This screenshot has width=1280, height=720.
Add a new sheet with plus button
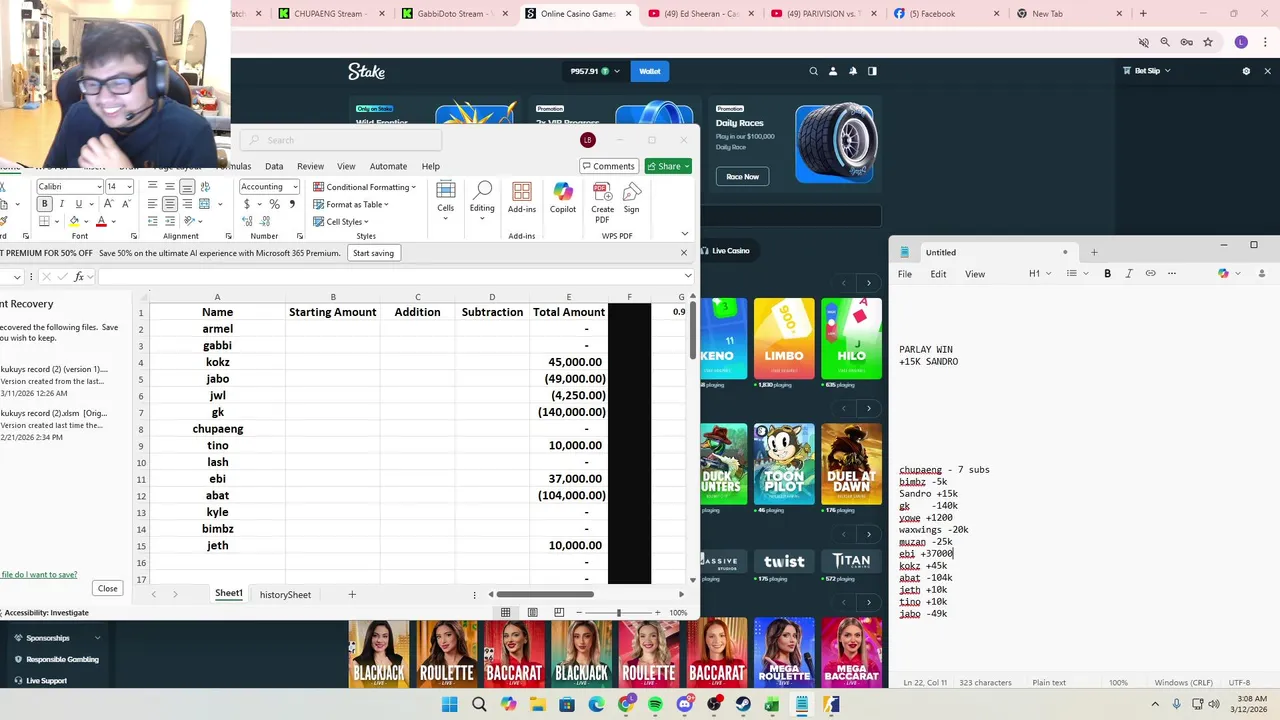tap(352, 594)
